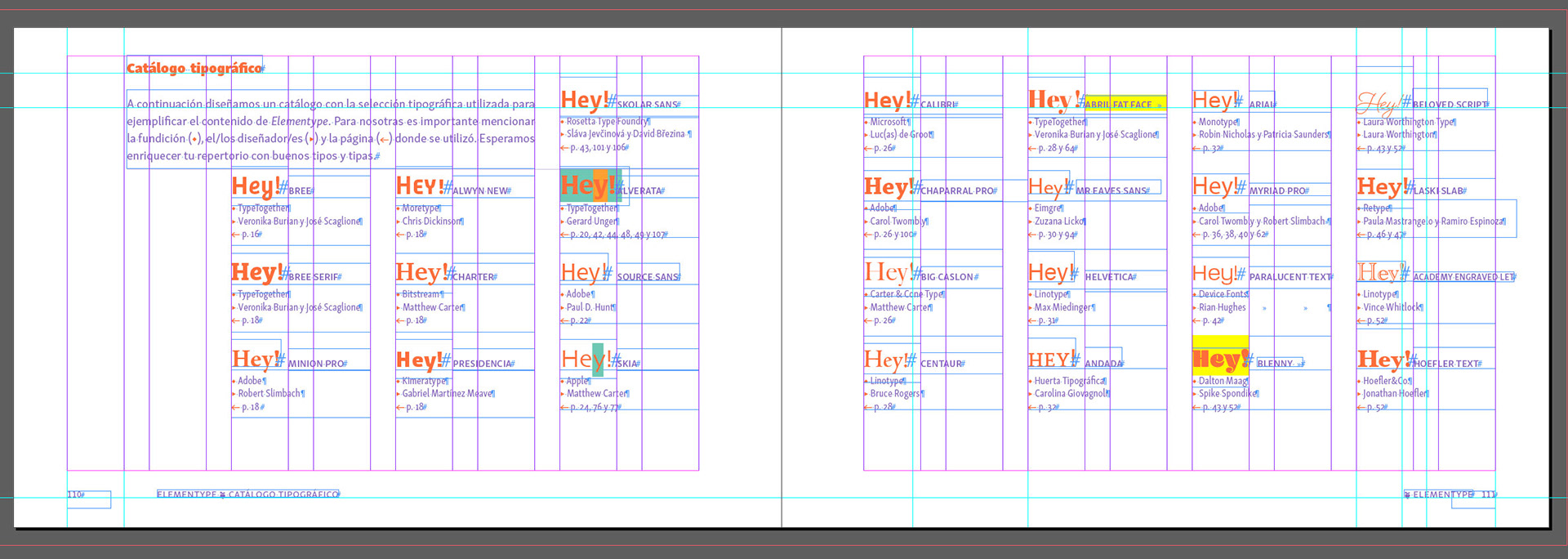1568x559 pixels.
Task: Click 'Robin Nicholas y Patricia Saunders' line
Action: click(x=1263, y=135)
